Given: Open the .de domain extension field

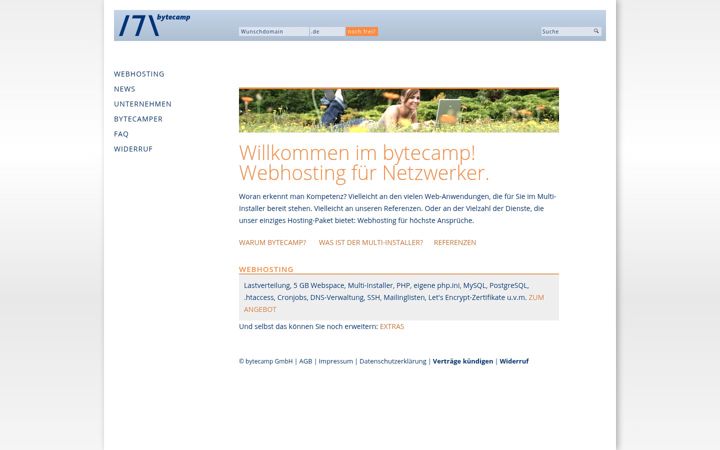Looking at the screenshot, I should pos(328,32).
